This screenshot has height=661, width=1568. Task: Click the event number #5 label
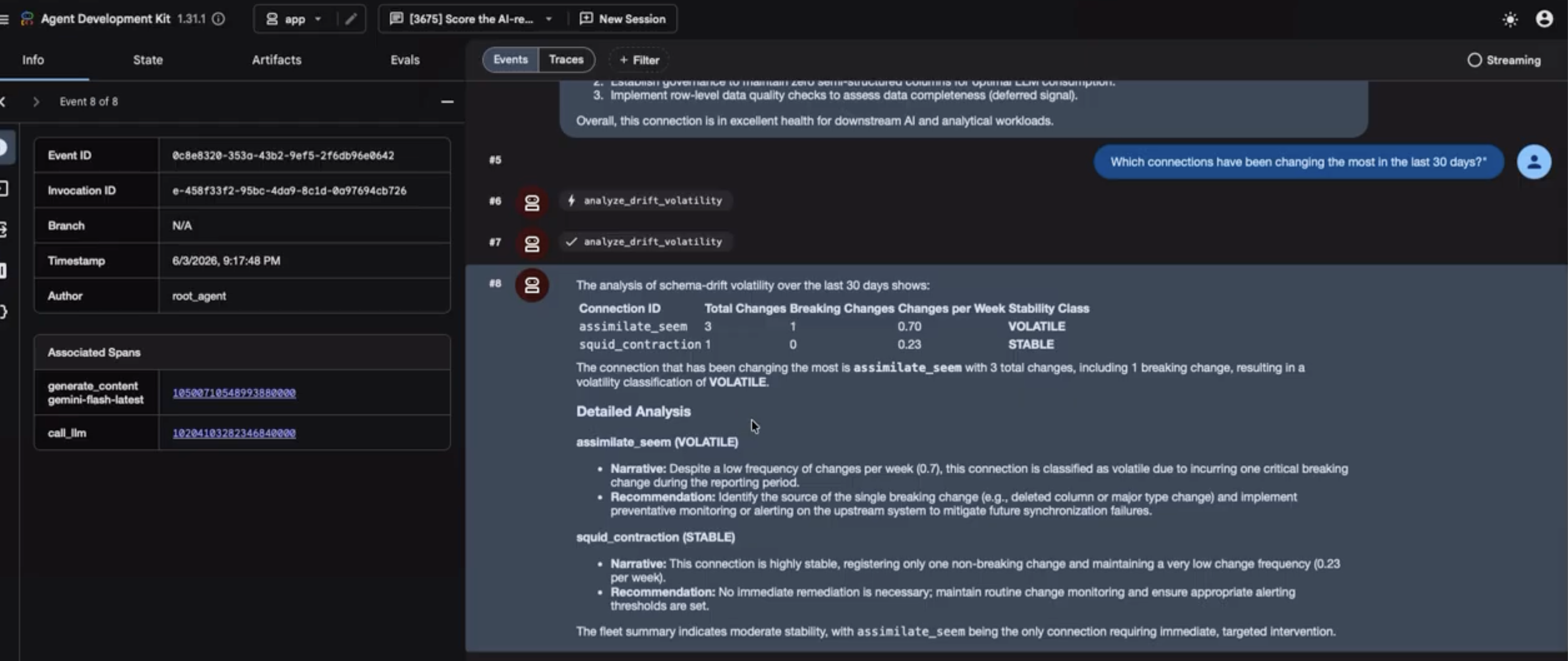[495, 159]
